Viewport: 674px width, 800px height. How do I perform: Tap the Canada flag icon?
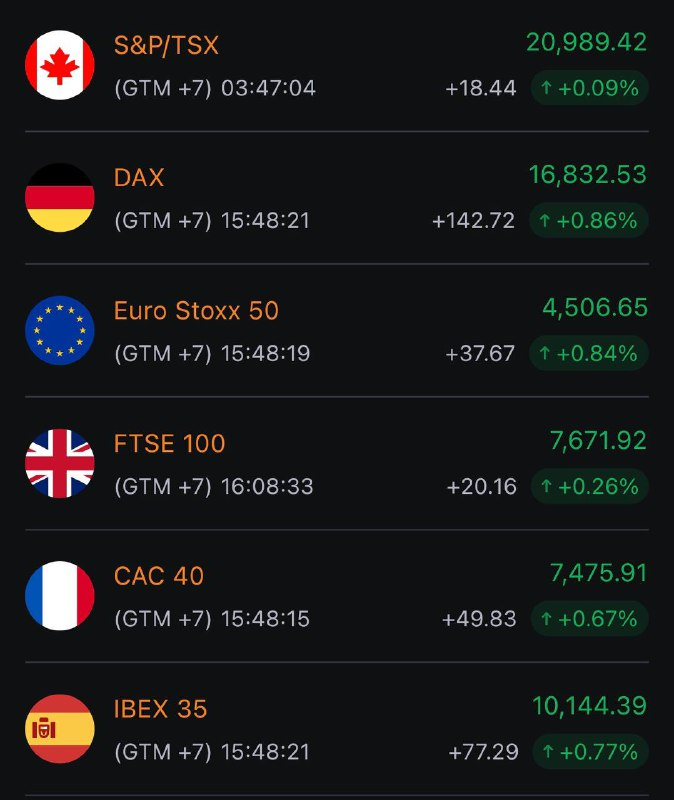60,65
